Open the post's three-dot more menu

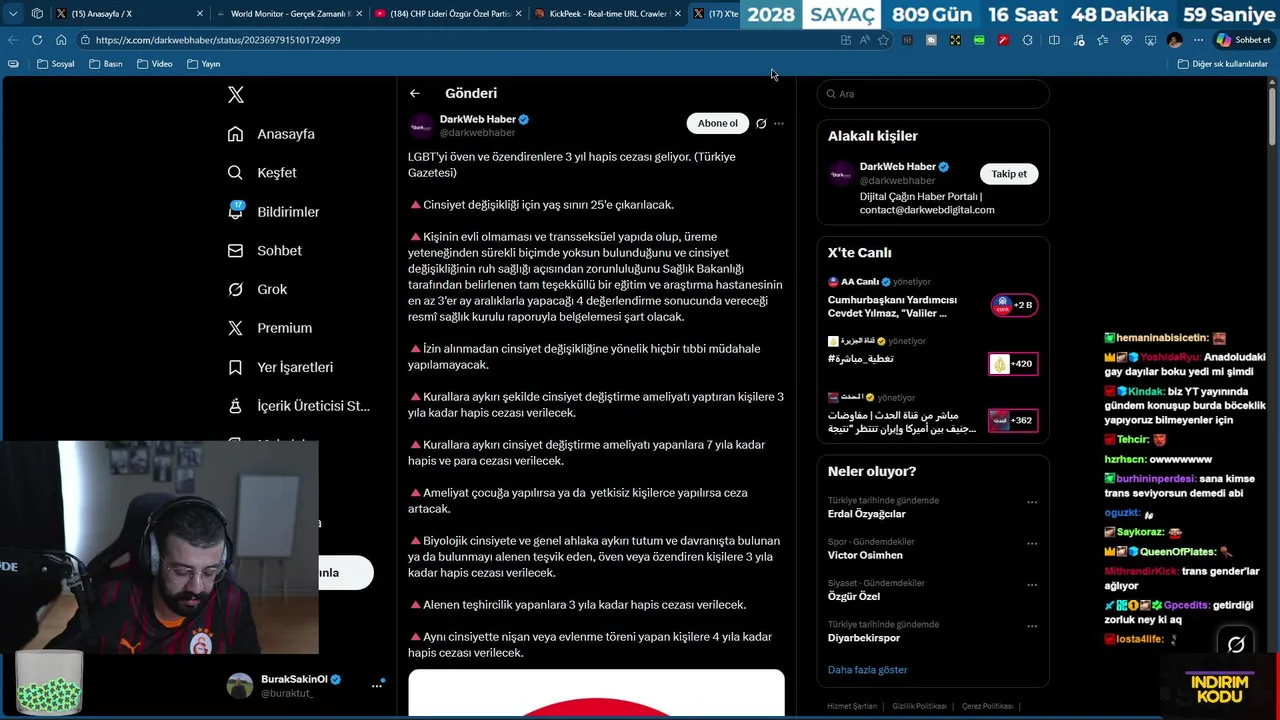tap(779, 123)
